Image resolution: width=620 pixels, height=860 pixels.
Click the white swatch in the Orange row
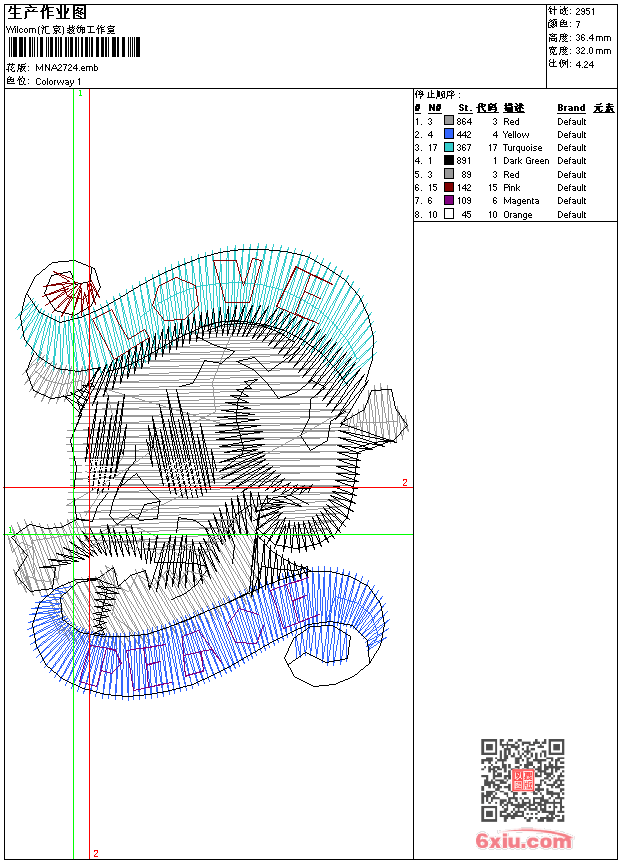[449, 214]
